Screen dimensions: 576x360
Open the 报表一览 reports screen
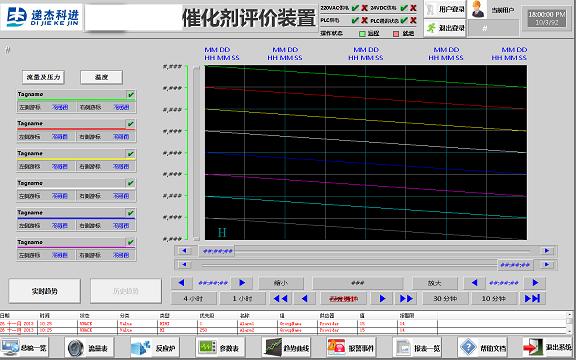coord(417,347)
